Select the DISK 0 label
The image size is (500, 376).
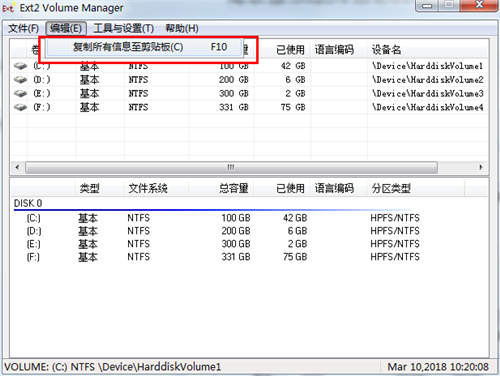[28, 203]
